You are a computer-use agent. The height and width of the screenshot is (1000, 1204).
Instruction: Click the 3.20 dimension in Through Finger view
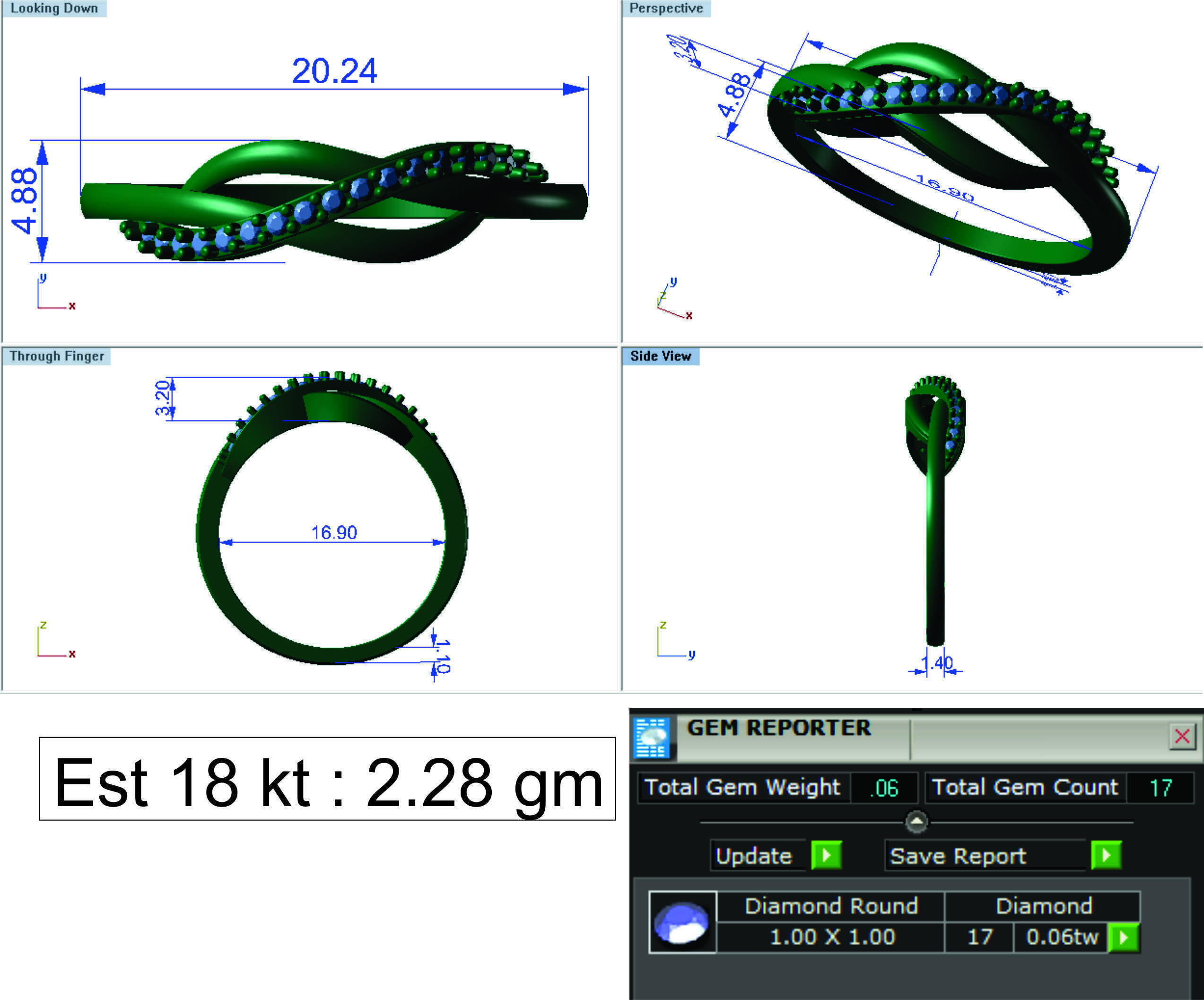click(163, 398)
